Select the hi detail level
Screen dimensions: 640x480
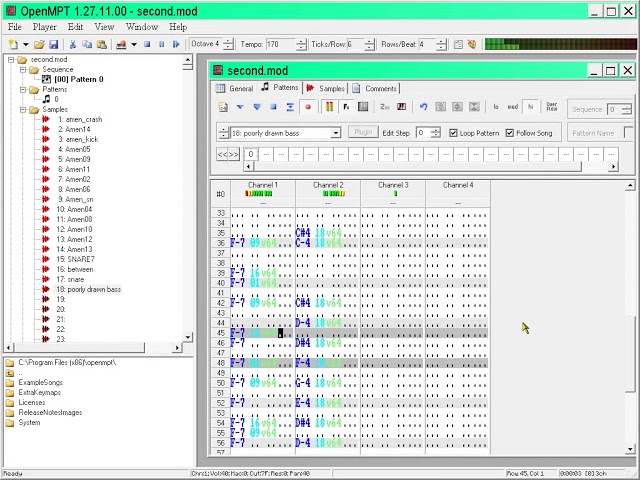pos(530,107)
